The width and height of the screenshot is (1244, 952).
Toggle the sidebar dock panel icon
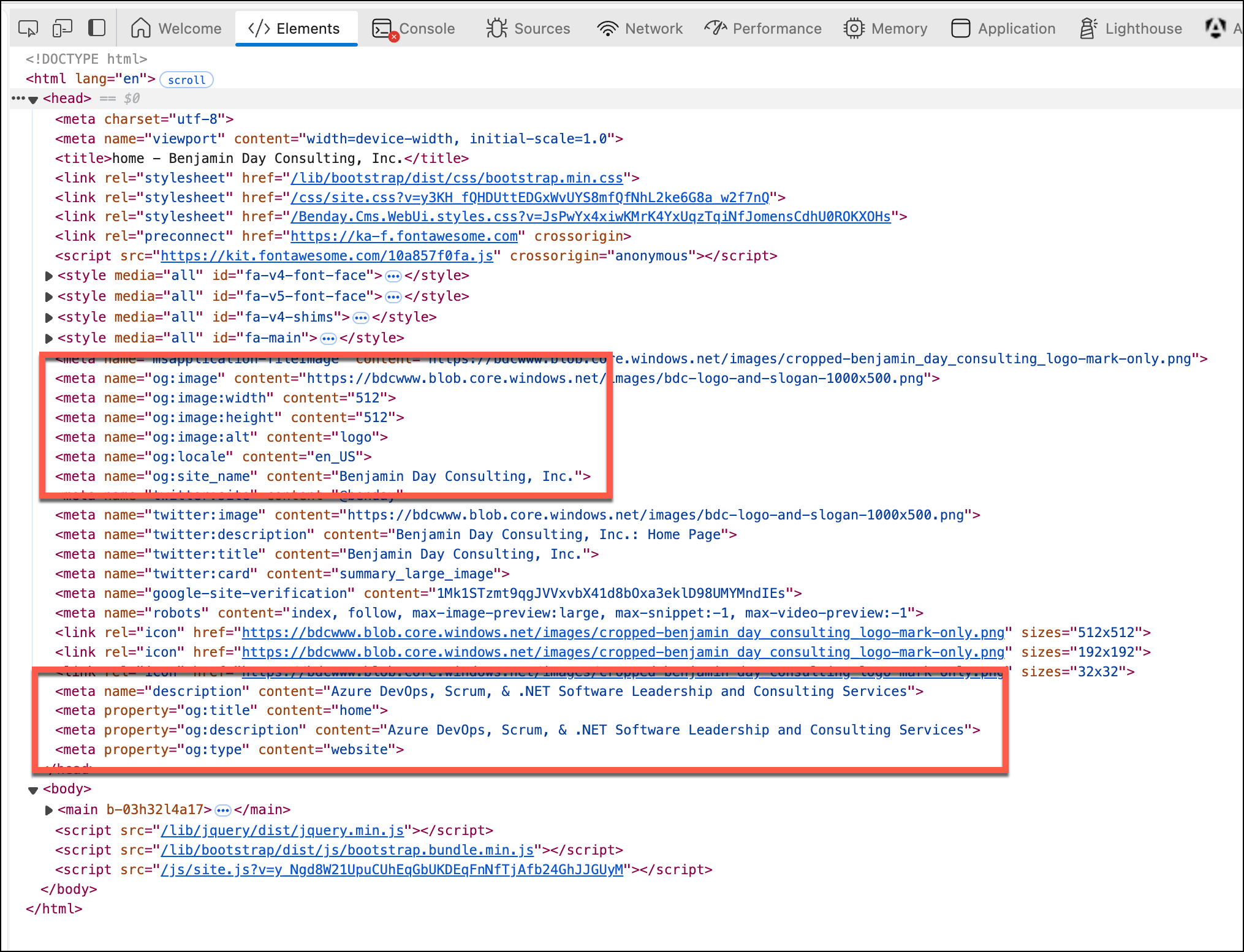(x=97, y=28)
